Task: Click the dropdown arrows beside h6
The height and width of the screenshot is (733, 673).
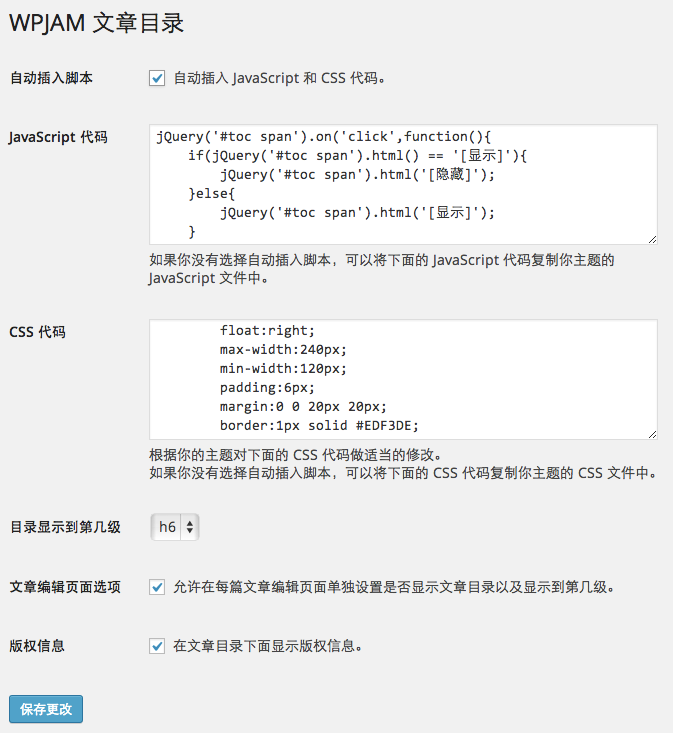Action: tap(190, 527)
